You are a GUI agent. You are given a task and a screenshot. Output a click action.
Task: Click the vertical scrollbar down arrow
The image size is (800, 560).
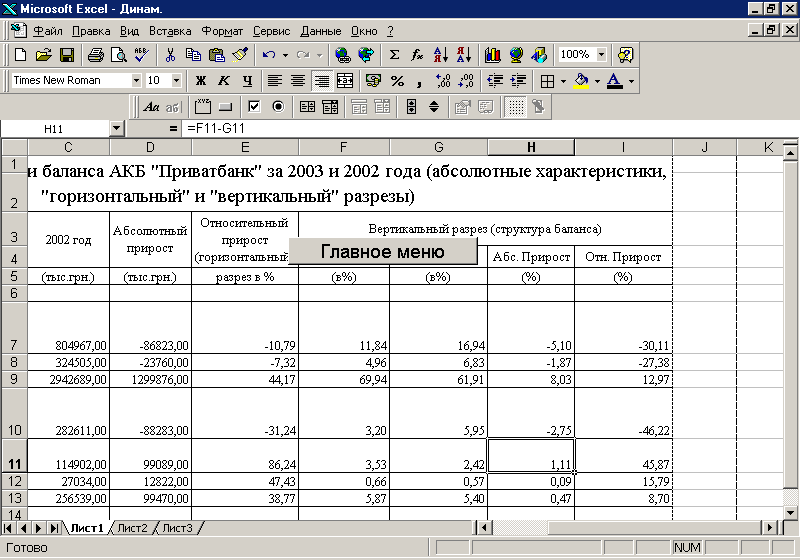tap(790, 513)
